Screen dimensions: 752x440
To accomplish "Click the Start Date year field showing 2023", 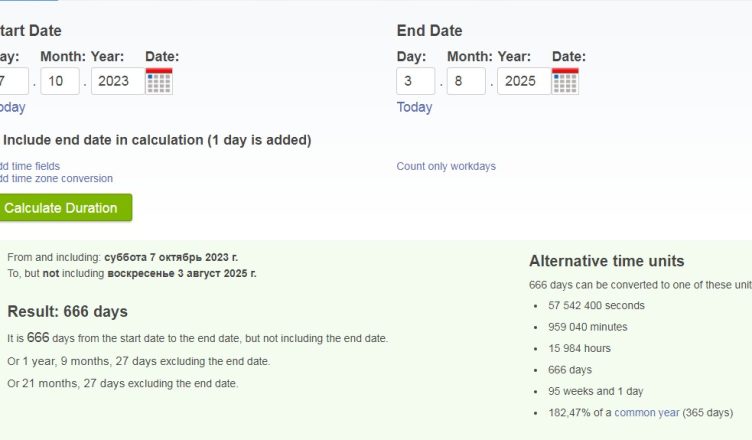I will click(118, 81).
